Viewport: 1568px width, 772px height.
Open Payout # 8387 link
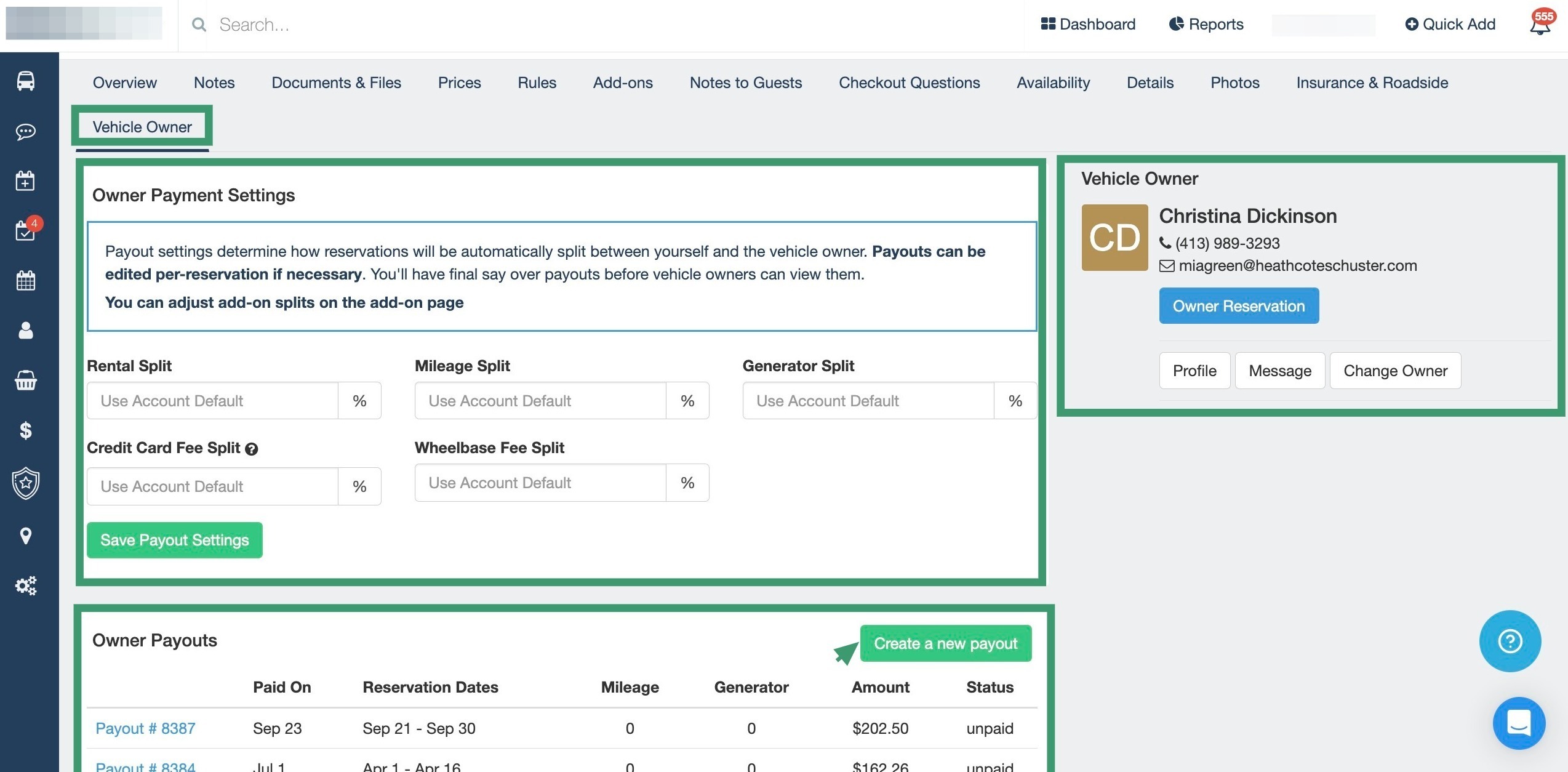point(145,728)
